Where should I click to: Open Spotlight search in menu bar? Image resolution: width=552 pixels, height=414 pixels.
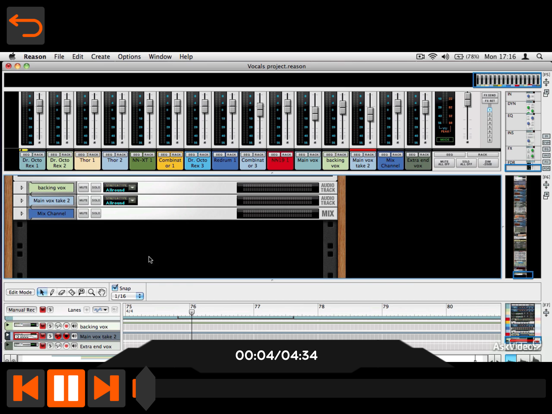pos(539,56)
